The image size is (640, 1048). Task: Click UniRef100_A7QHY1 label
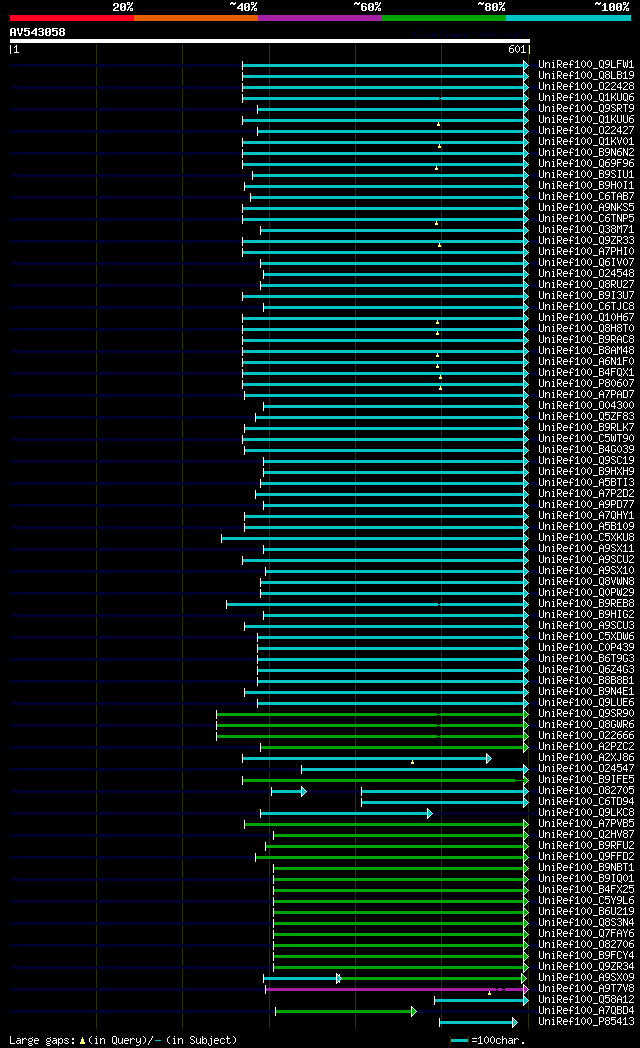click(x=586, y=516)
